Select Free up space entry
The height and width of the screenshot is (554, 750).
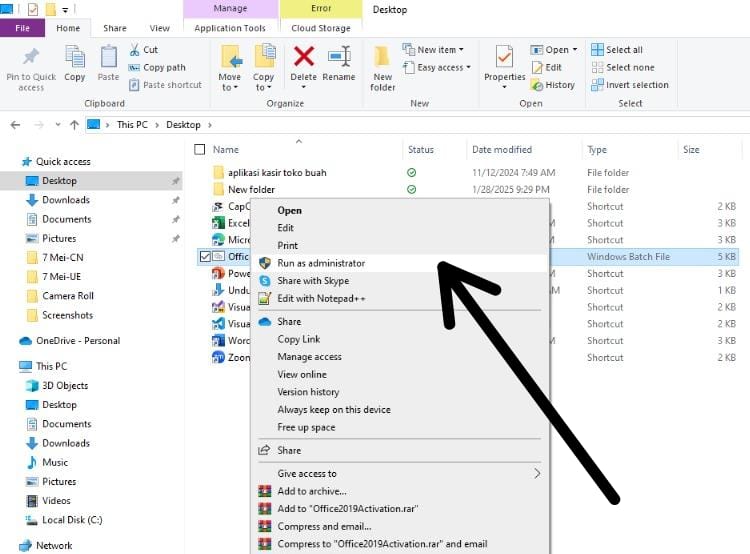[400, 427]
